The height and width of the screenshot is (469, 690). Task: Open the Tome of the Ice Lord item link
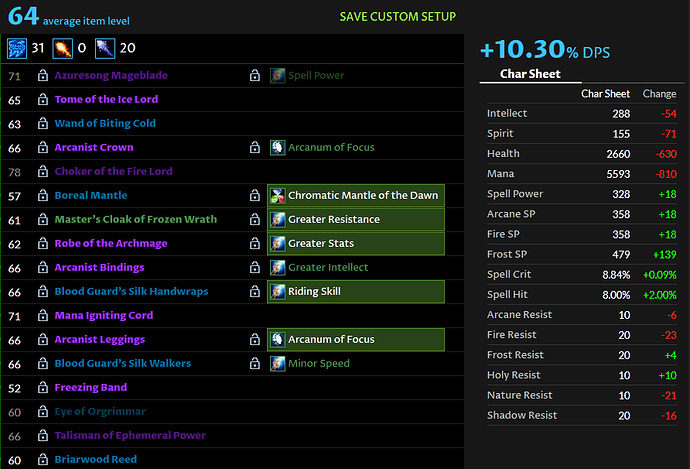(x=106, y=99)
